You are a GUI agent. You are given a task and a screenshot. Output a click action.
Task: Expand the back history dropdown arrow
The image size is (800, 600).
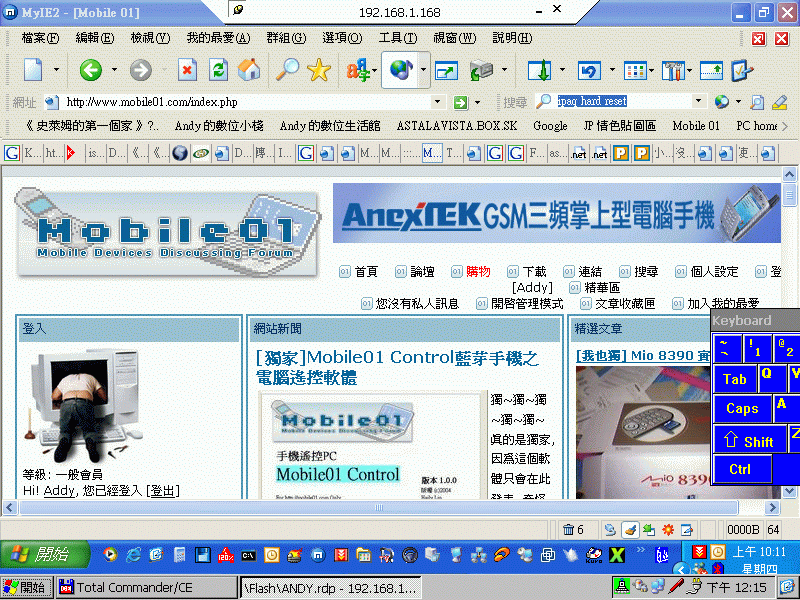(x=114, y=70)
